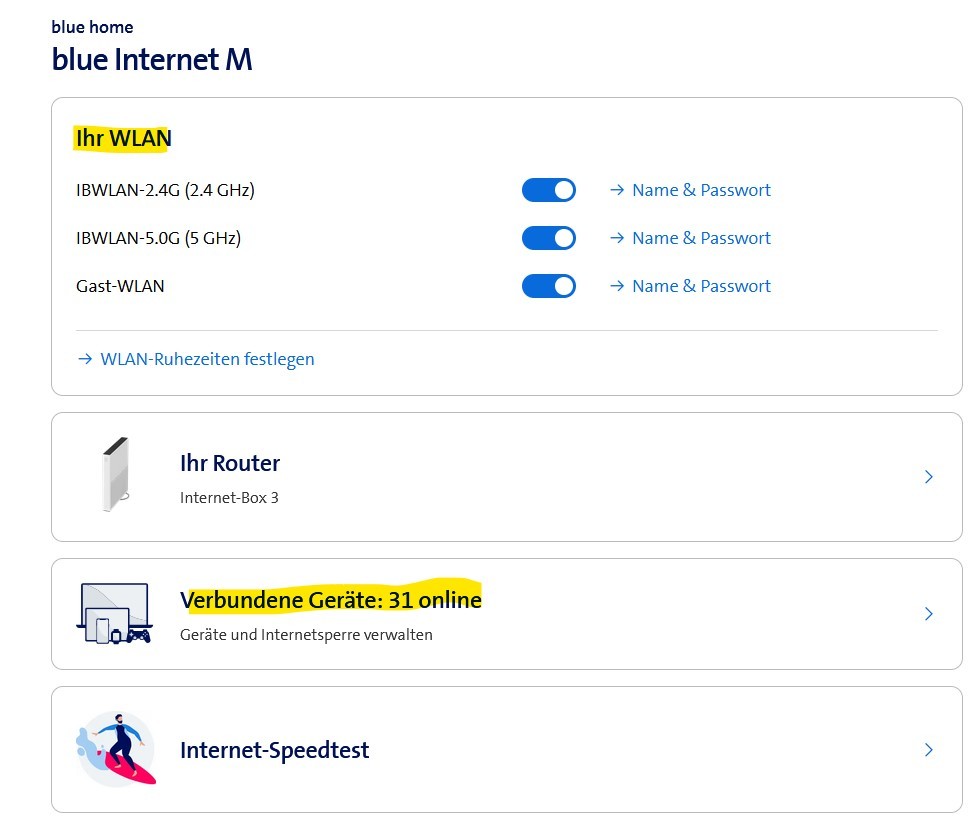Toggle the Gast-WLAN switch

coord(549,286)
